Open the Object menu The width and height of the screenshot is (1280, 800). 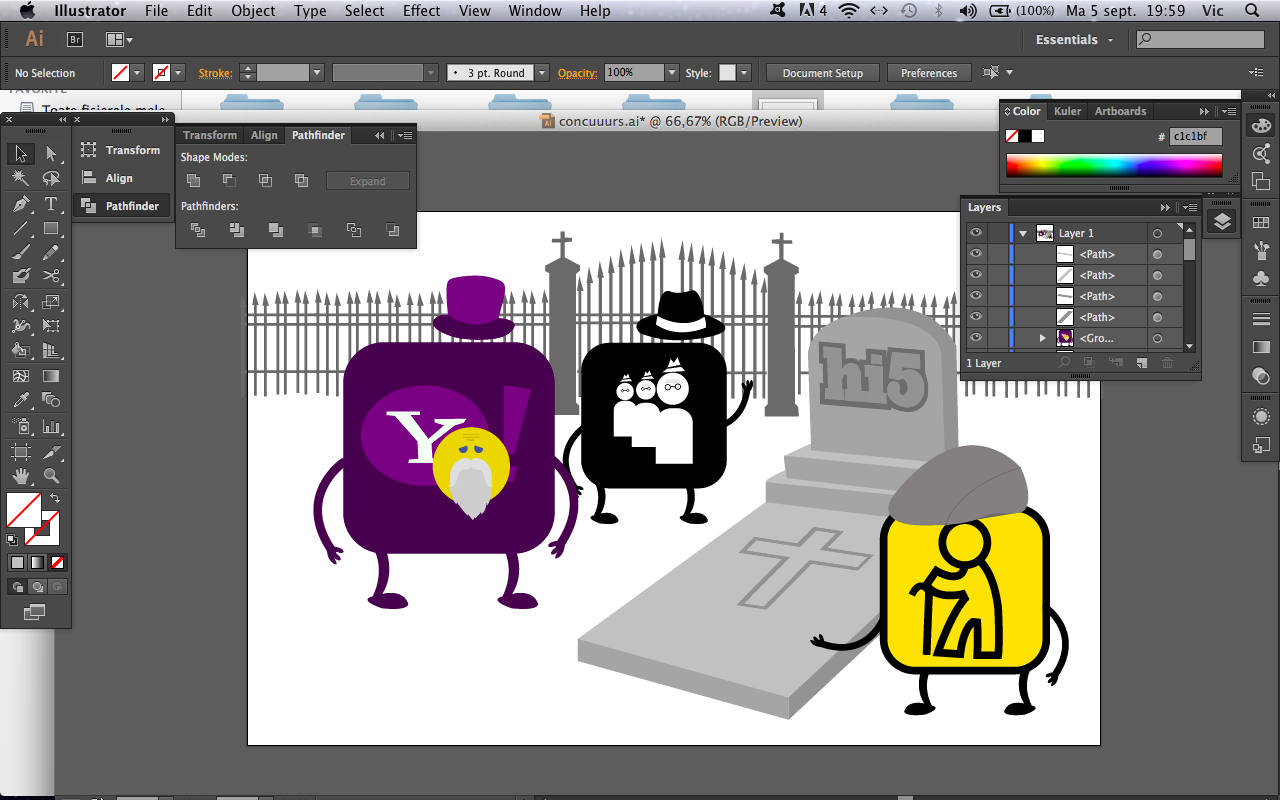(253, 11)
